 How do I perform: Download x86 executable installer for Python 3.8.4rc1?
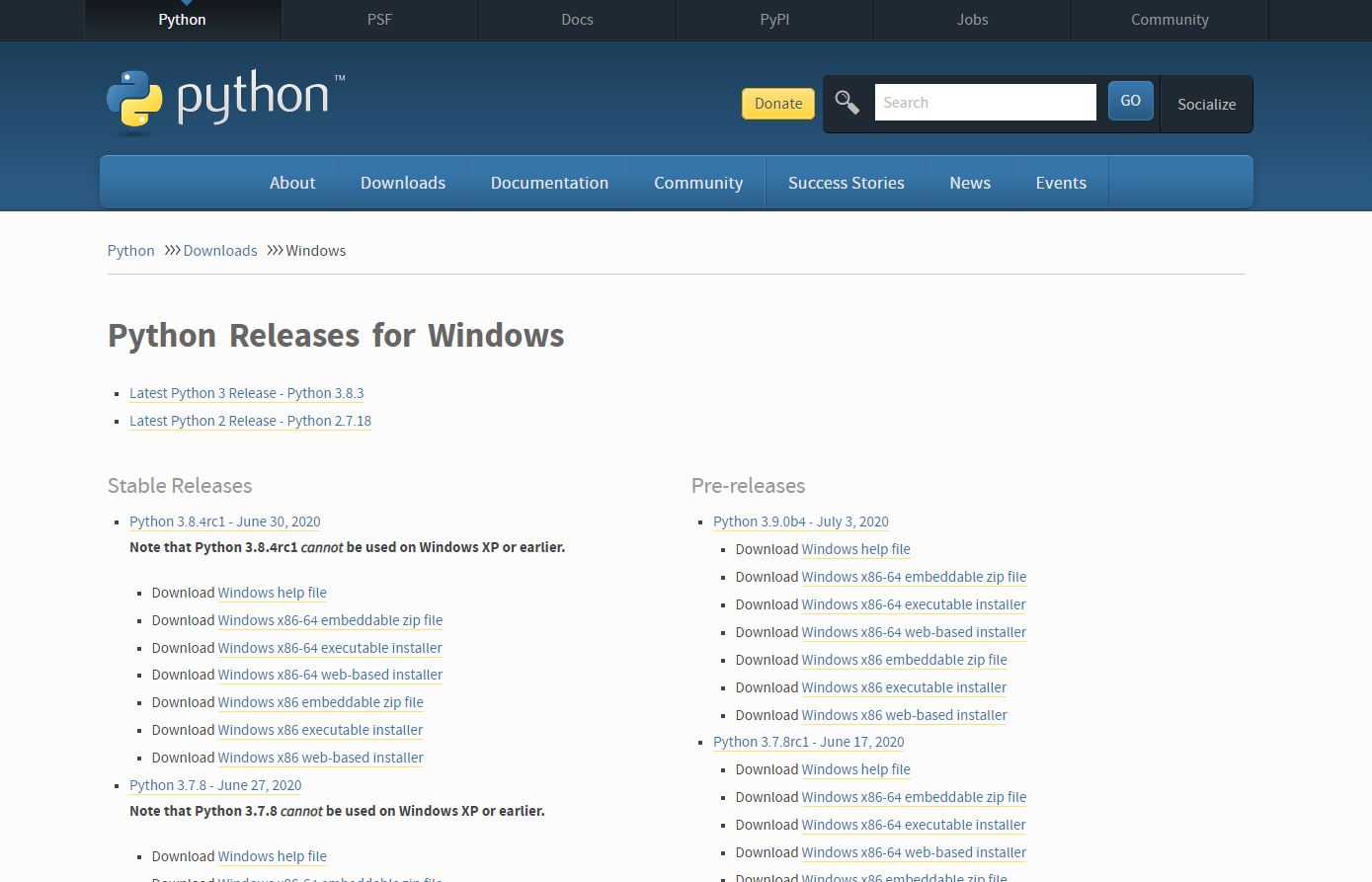click(x=321, y=730)
